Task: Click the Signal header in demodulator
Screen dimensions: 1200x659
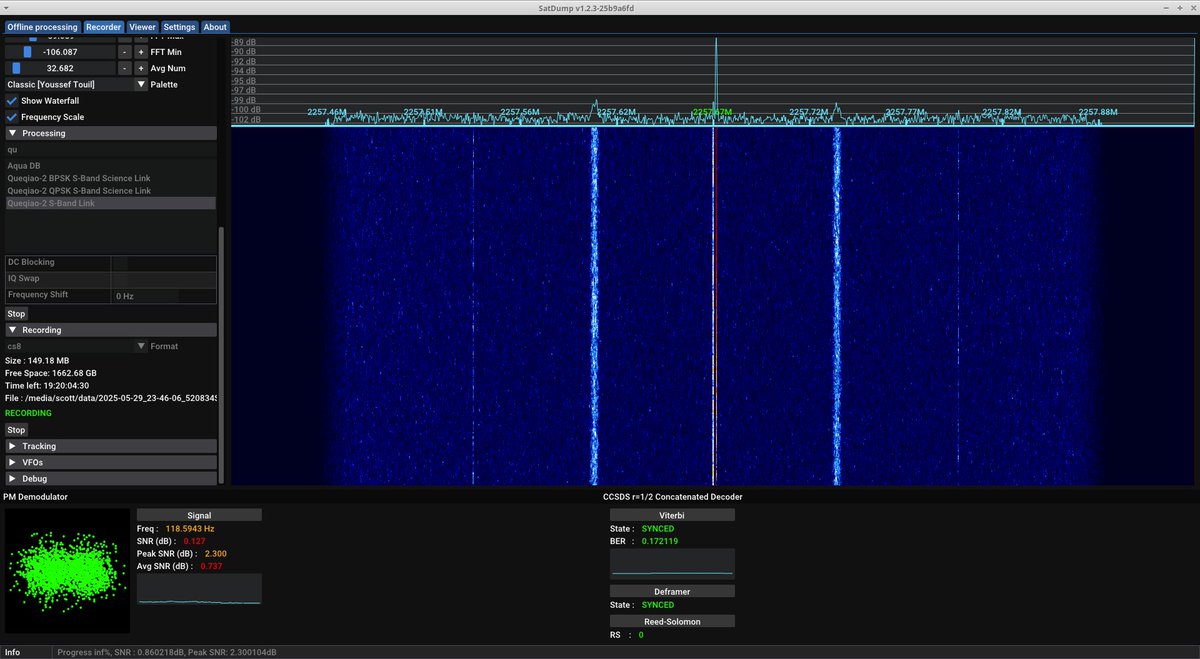Action: pyautogui.click(x=199, y=515)
